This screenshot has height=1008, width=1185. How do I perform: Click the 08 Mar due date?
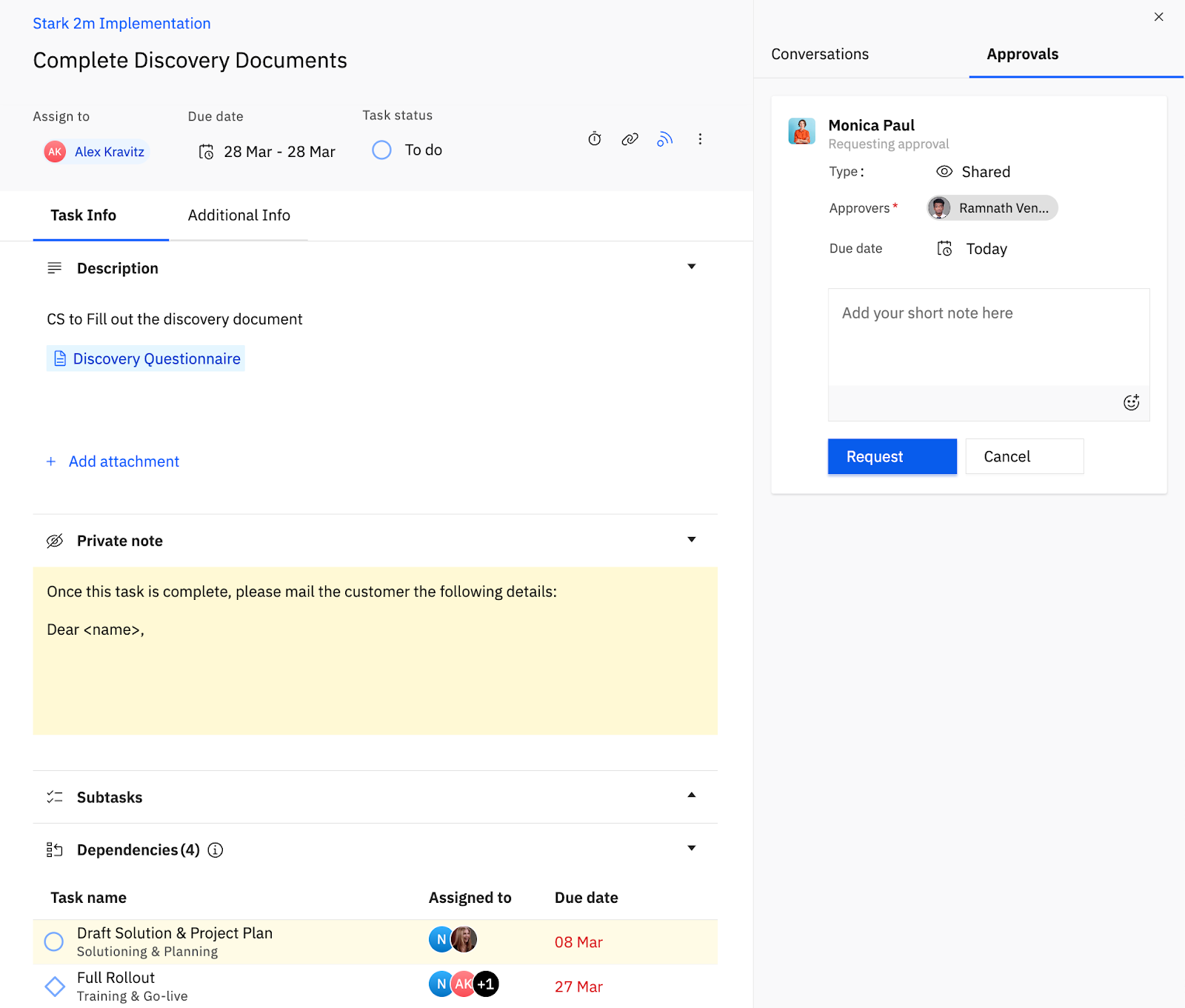578,942
